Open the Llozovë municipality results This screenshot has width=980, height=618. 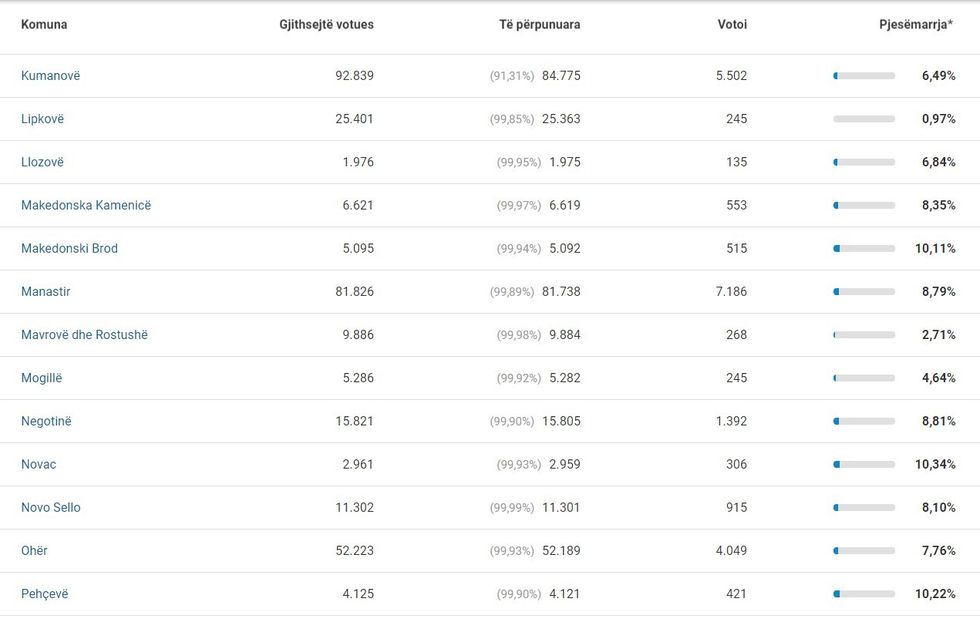coord(42,162)
